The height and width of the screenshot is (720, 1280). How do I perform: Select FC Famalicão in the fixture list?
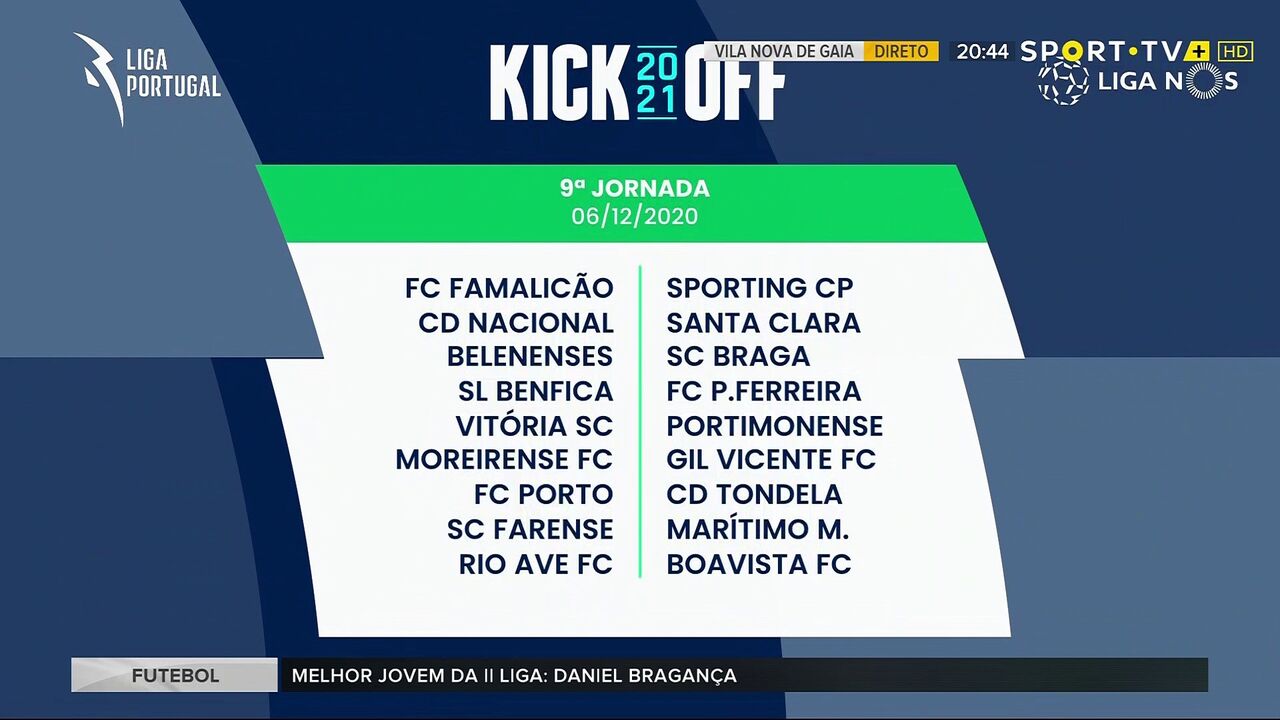point(509,288)
